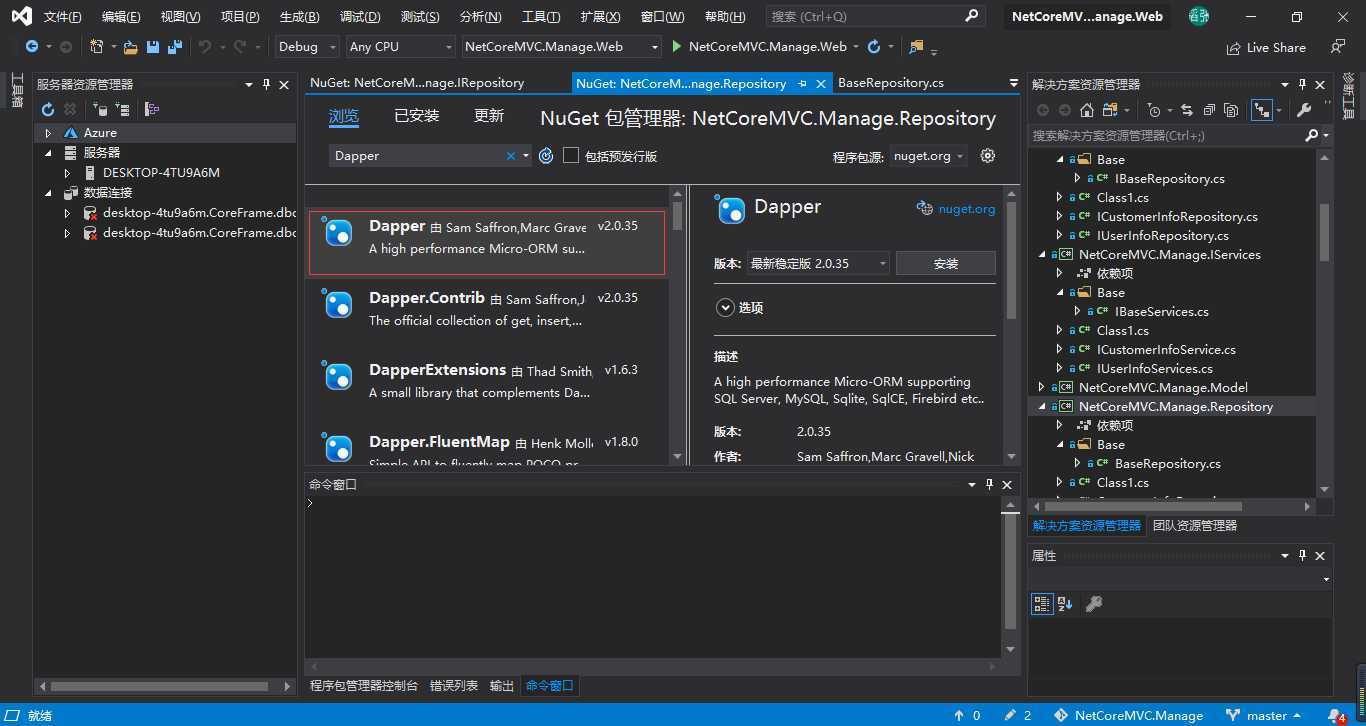
Task: Toggle the include prerelease checkbox
Action: [571, 155]
